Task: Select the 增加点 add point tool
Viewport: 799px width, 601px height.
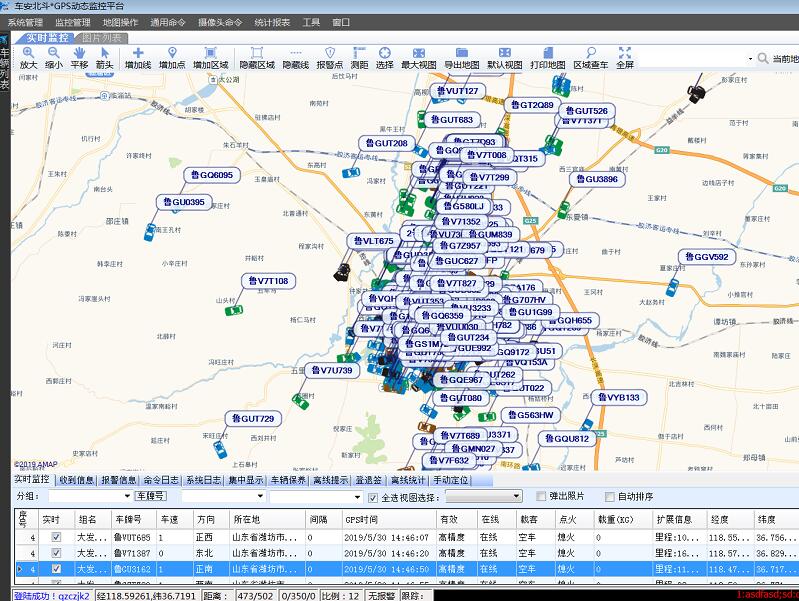Action: [172, 58]
